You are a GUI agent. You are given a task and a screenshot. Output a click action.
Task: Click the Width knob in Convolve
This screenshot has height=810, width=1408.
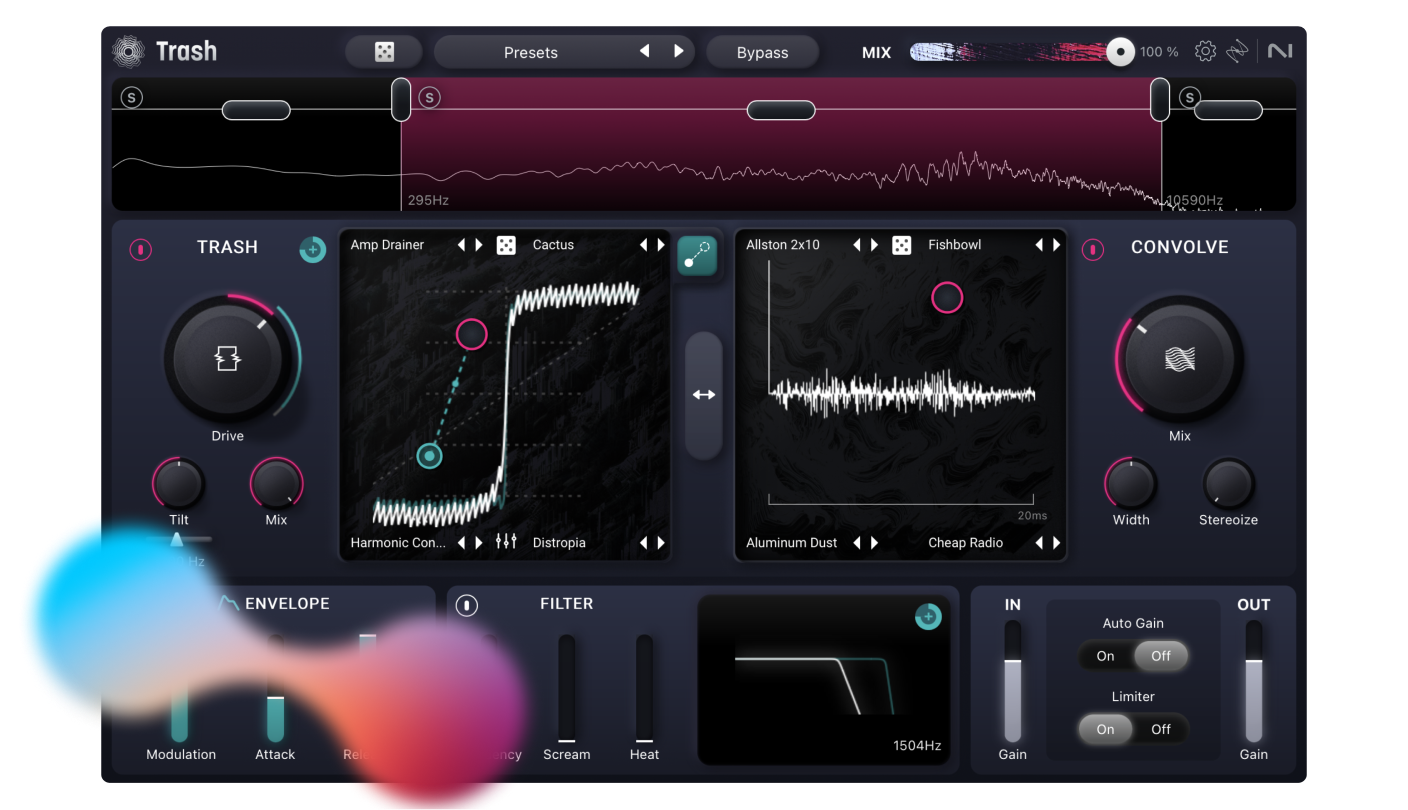(1131, 485)
